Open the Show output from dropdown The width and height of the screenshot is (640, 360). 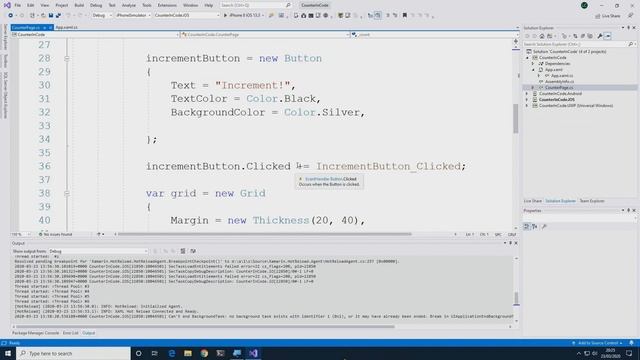tap(98, 251)
